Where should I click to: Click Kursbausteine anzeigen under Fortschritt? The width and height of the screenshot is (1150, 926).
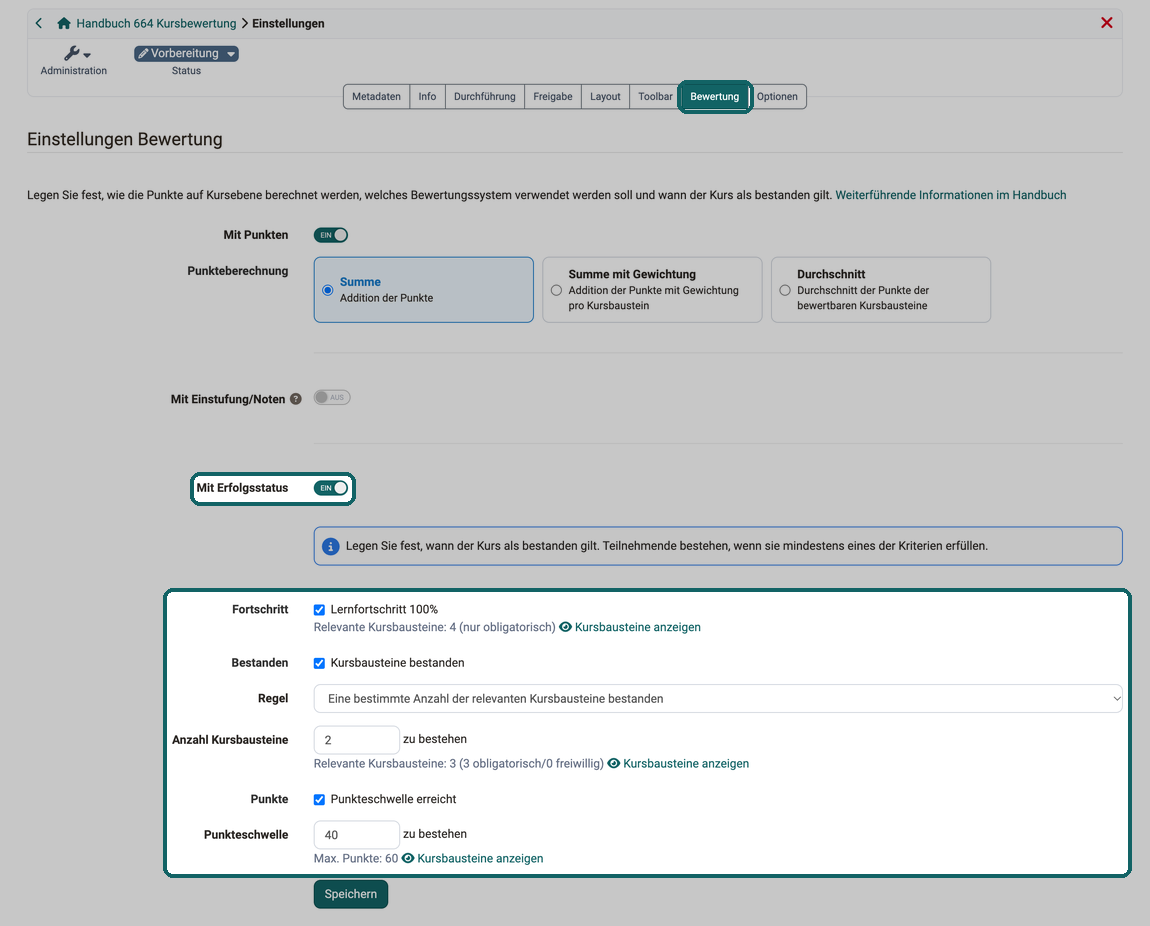(x=637, y=627)
